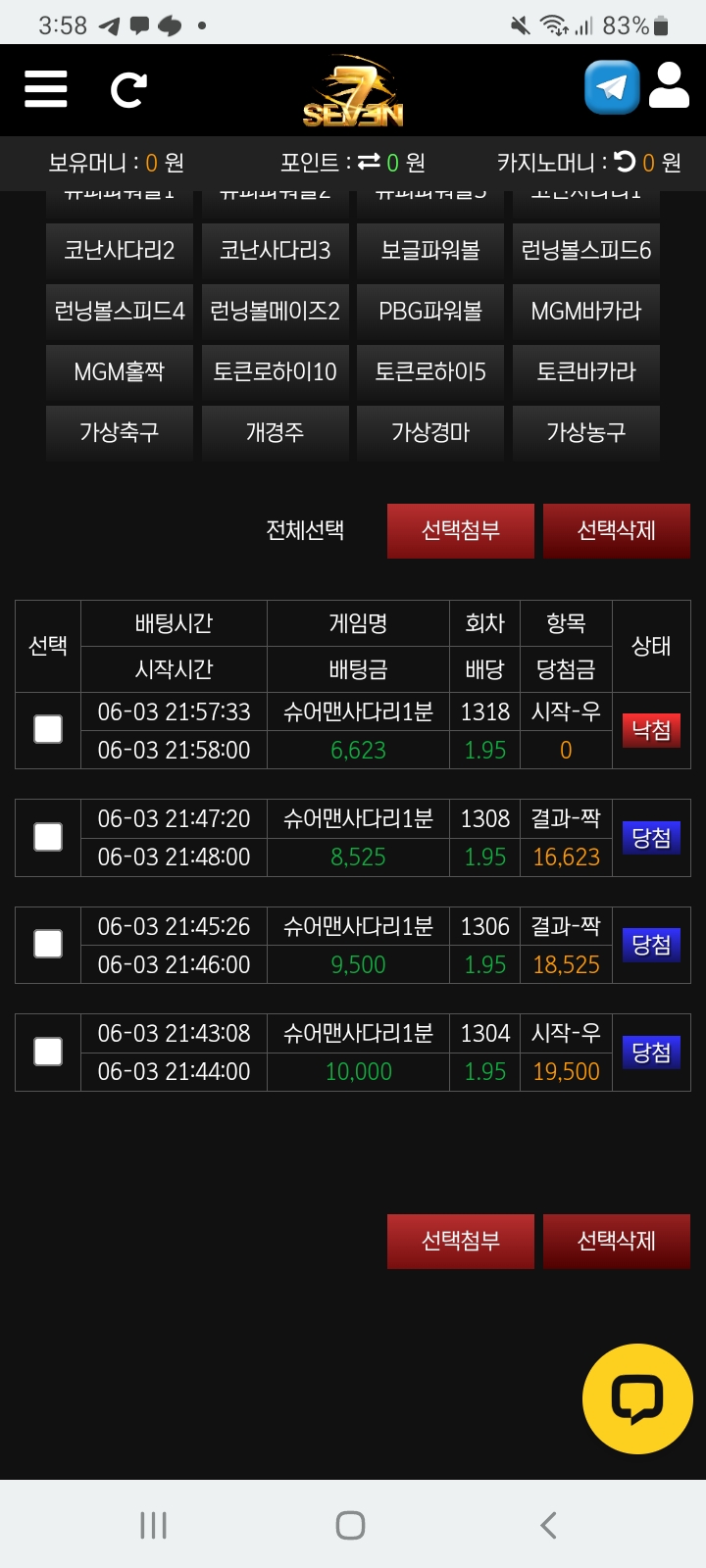Tap the casino money refresh icon

tap(625, 162)
